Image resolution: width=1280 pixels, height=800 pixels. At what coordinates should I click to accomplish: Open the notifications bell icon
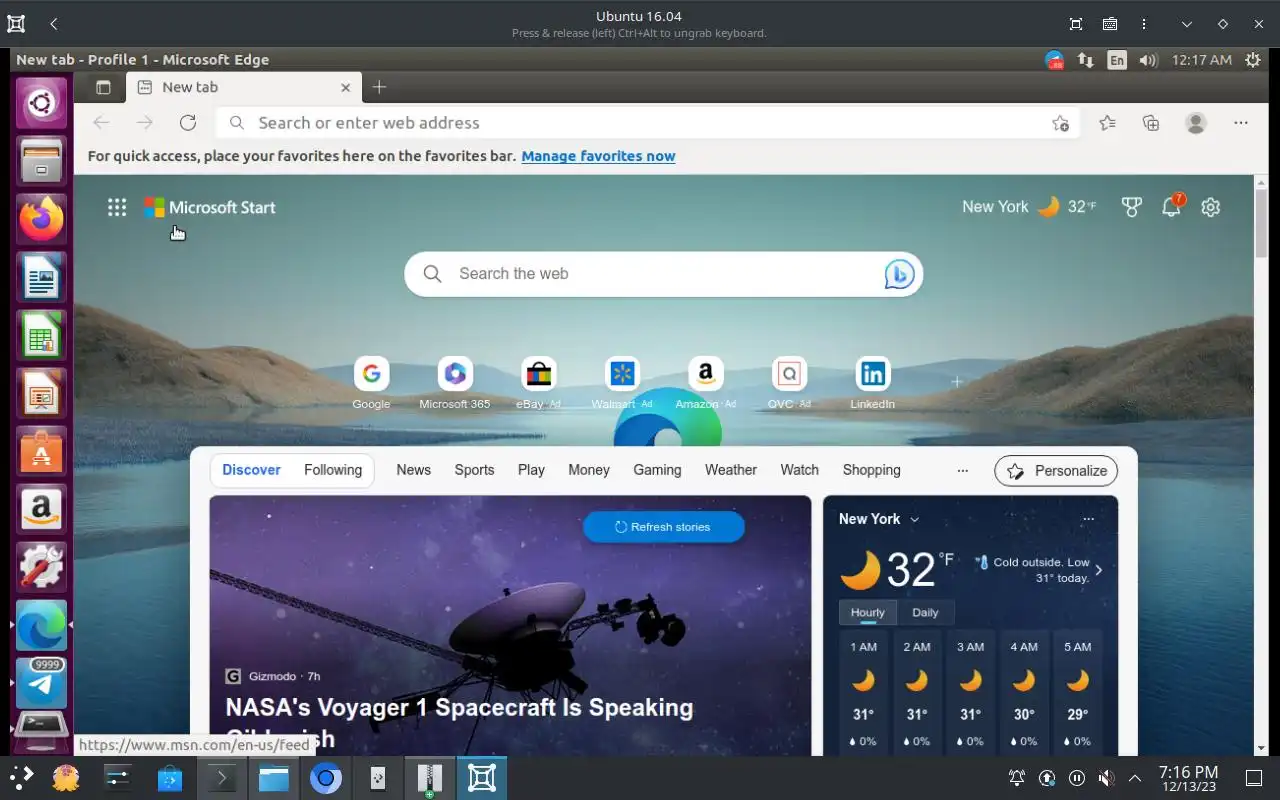pos(1171,207)
